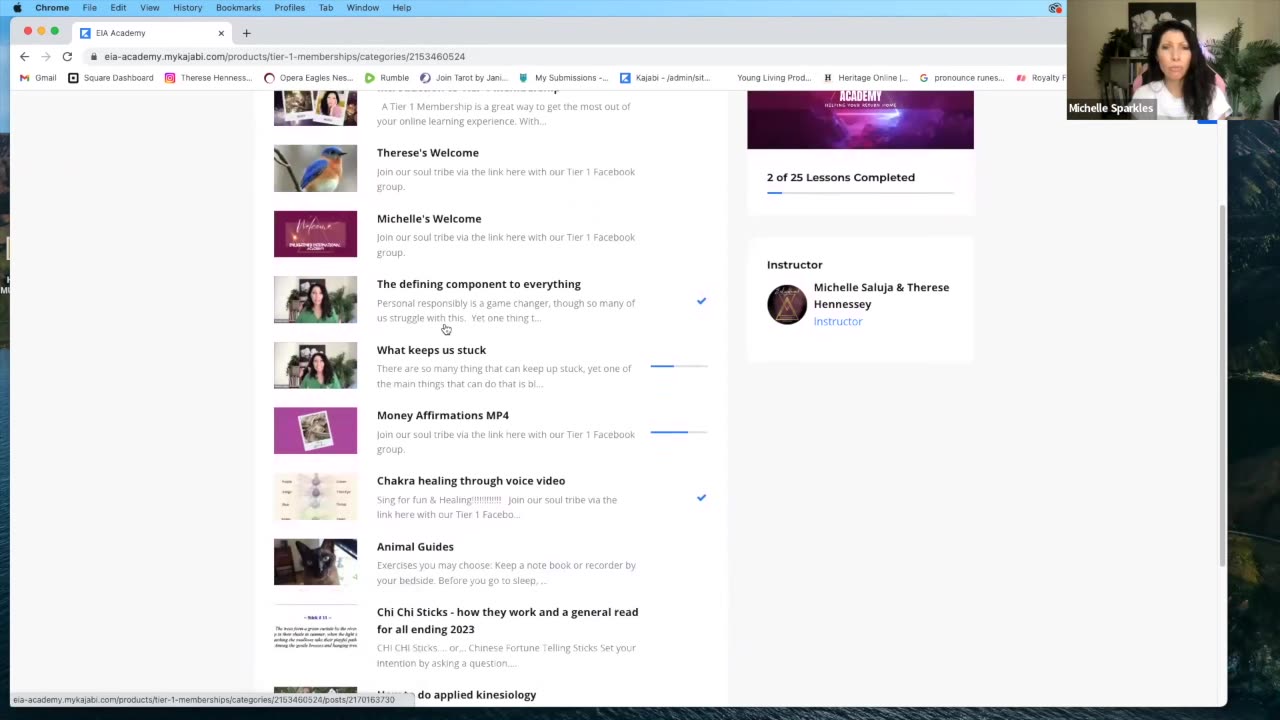The image size is (1280, 720).
Task: Open a new browser tab
Action: (x=246, y=33)
